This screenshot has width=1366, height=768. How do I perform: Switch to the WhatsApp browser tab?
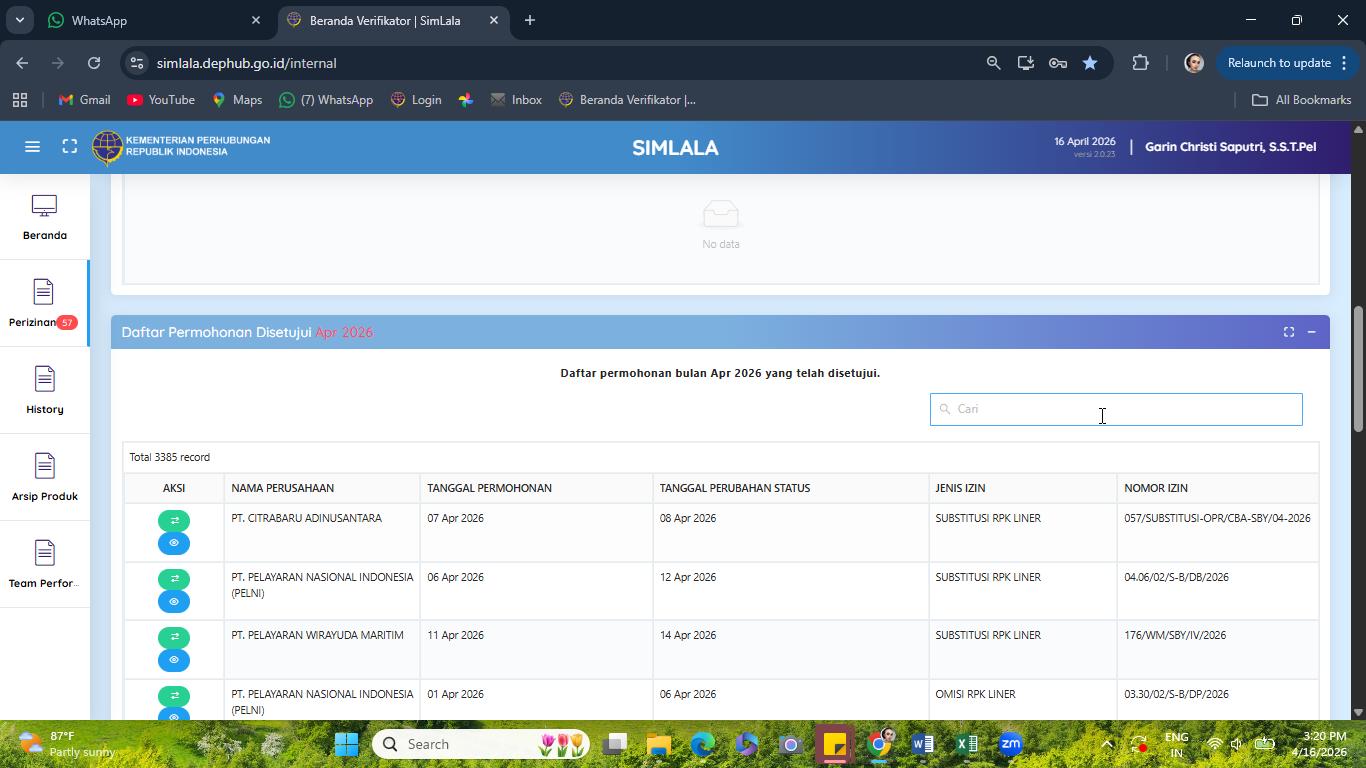click(152, 20)
